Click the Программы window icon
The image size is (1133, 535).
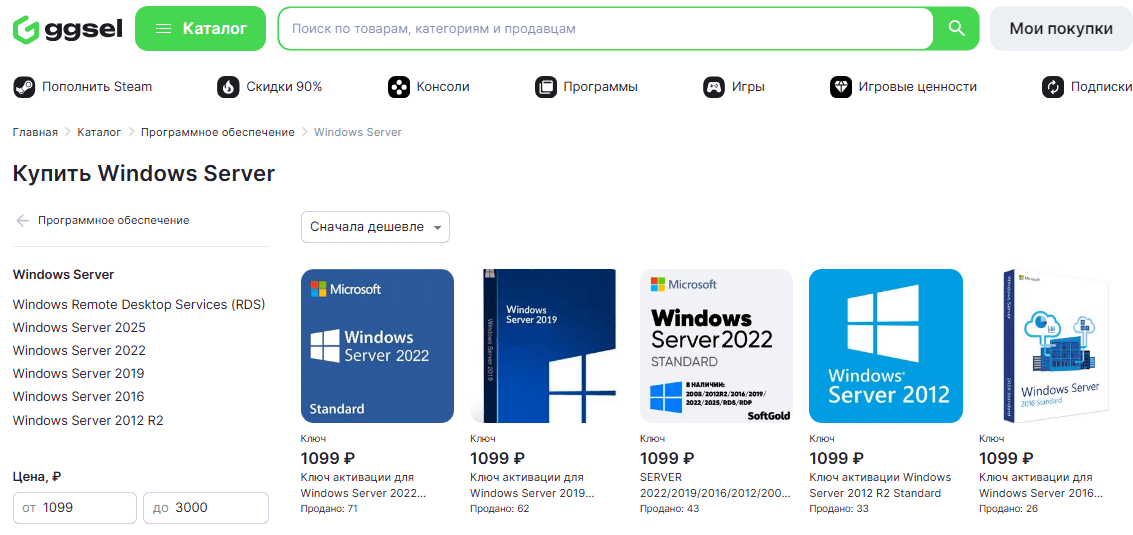point(546,87)
